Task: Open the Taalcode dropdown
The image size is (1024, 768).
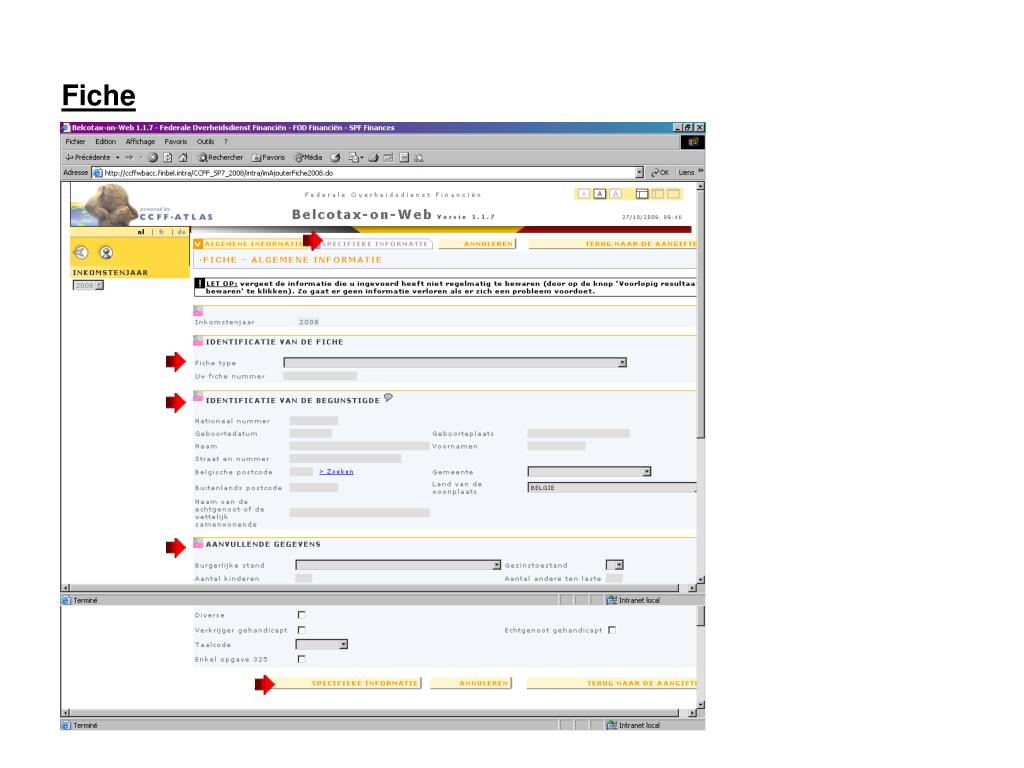Action: pyautogui.click(x=321, y=645)
